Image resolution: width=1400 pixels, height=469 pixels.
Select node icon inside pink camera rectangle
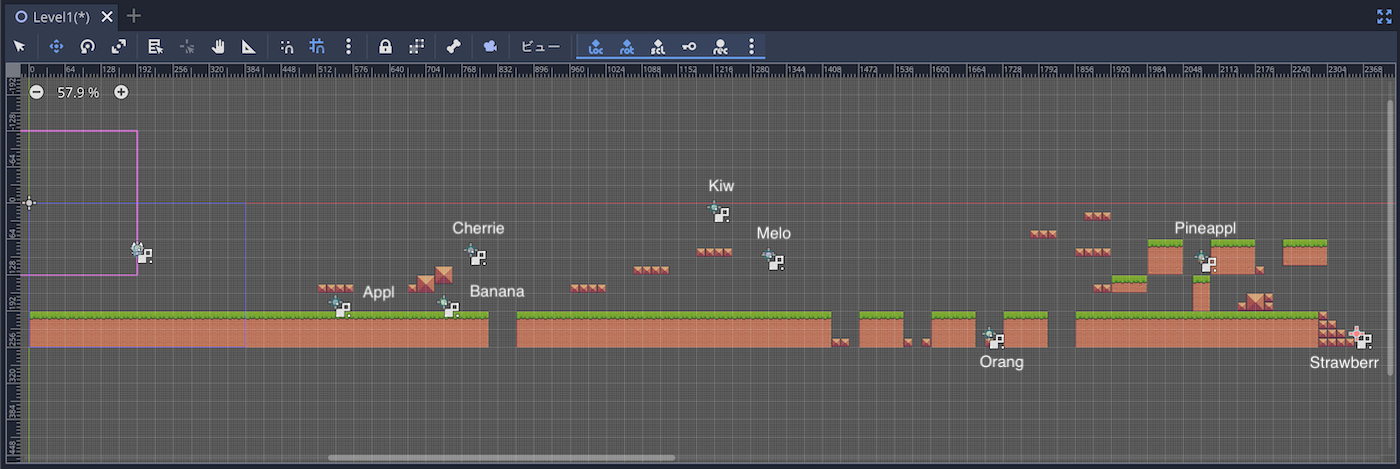tap(142, 252)
